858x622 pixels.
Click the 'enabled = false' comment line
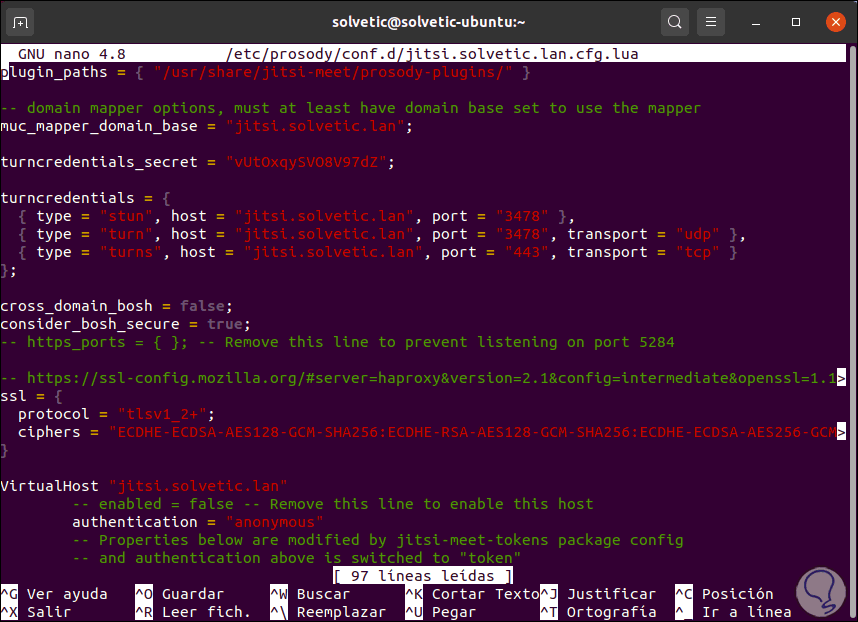[x=333, y=504]
